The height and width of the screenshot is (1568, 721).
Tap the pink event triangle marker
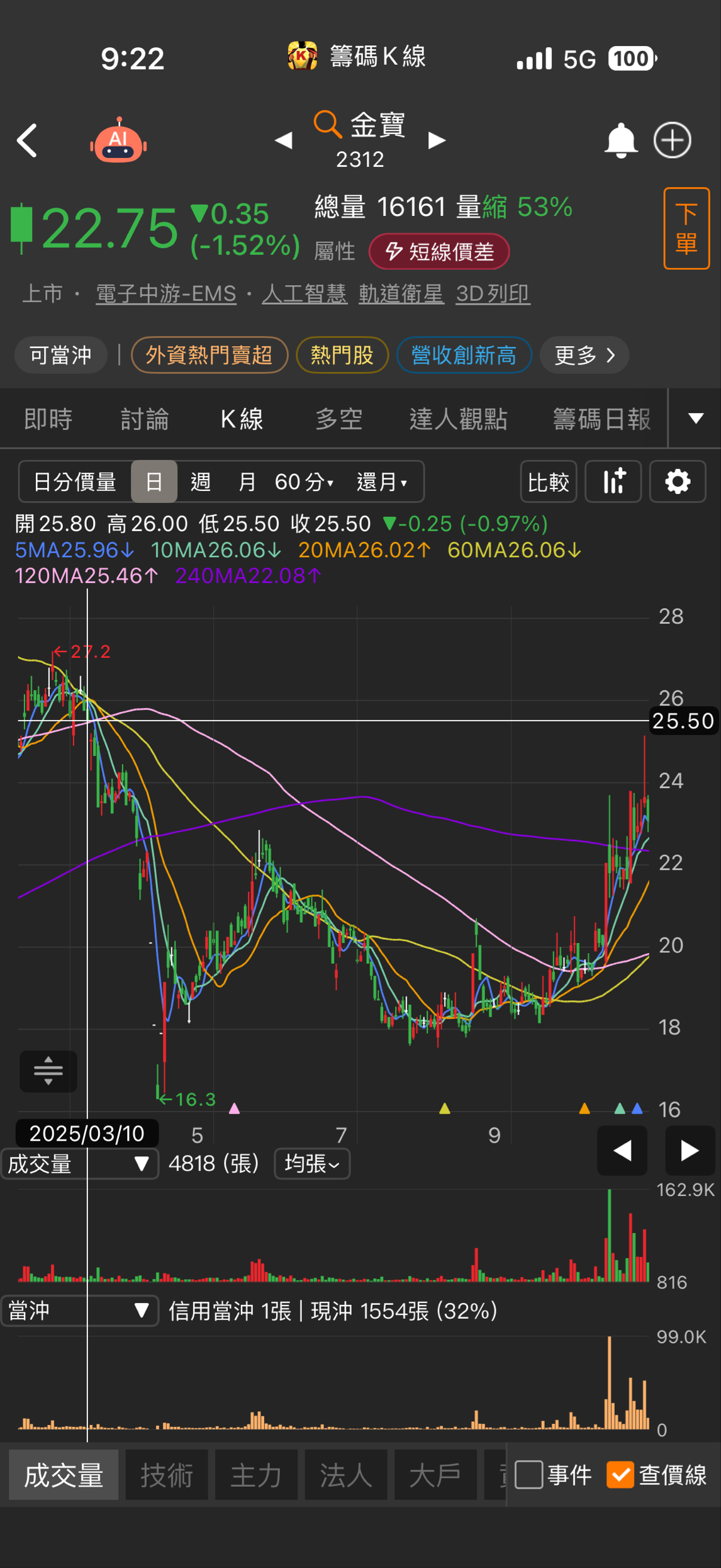point(234,1108)
